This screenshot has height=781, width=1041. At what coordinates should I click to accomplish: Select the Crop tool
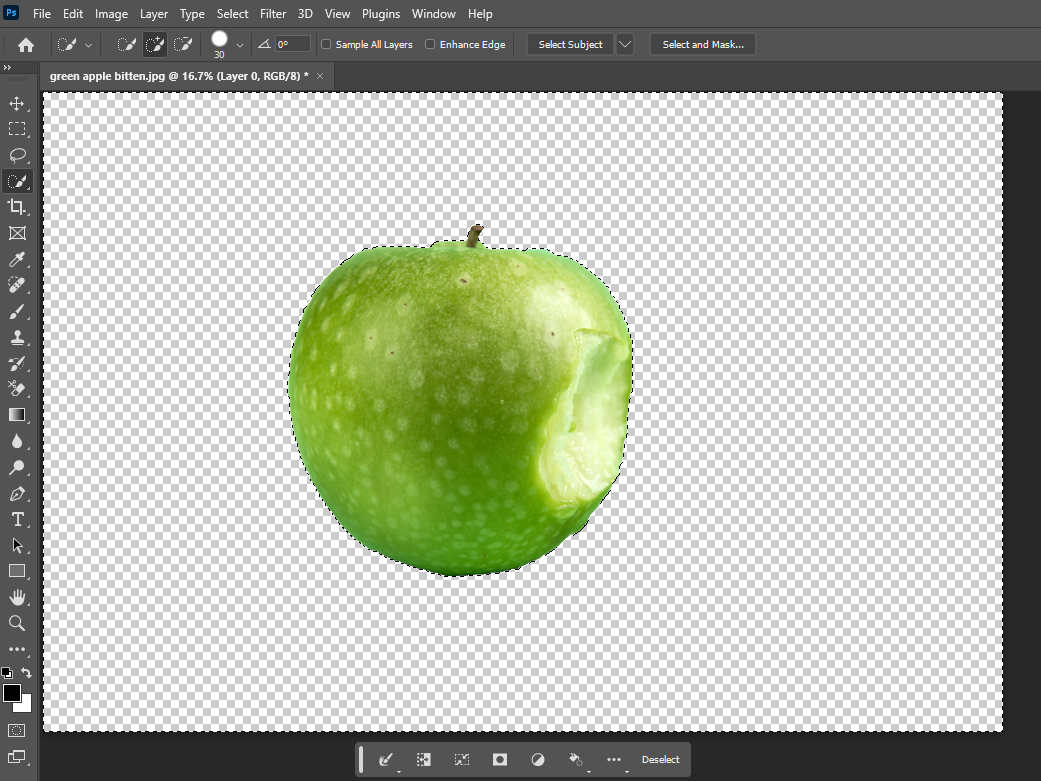[17, 207]
